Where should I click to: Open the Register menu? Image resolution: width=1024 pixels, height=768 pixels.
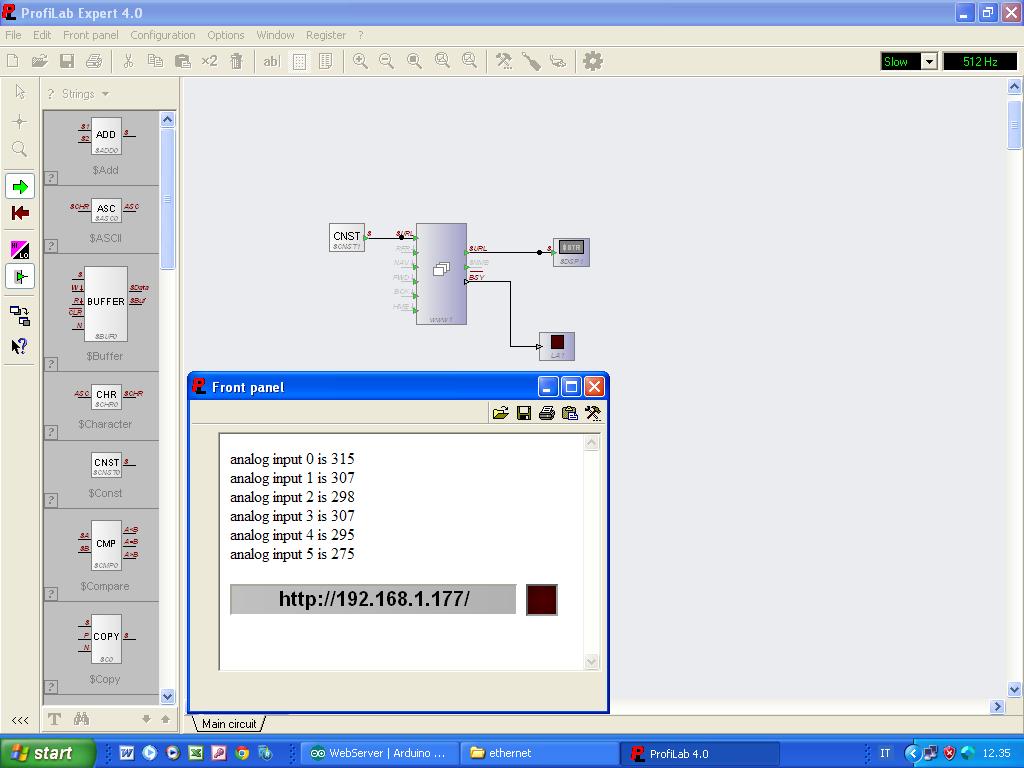[326, 35]
